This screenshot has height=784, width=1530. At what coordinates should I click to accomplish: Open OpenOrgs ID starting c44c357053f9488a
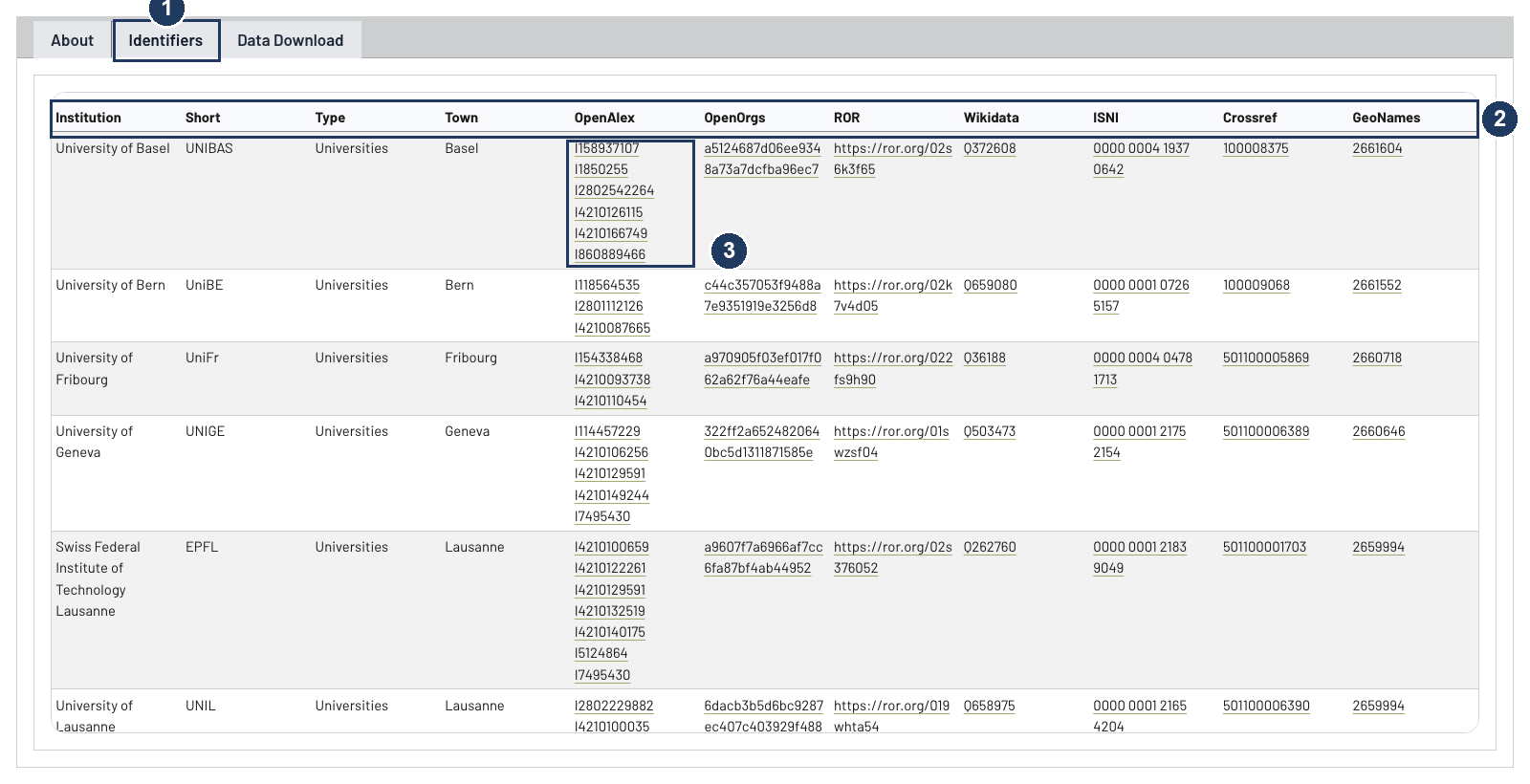[762, 295]
